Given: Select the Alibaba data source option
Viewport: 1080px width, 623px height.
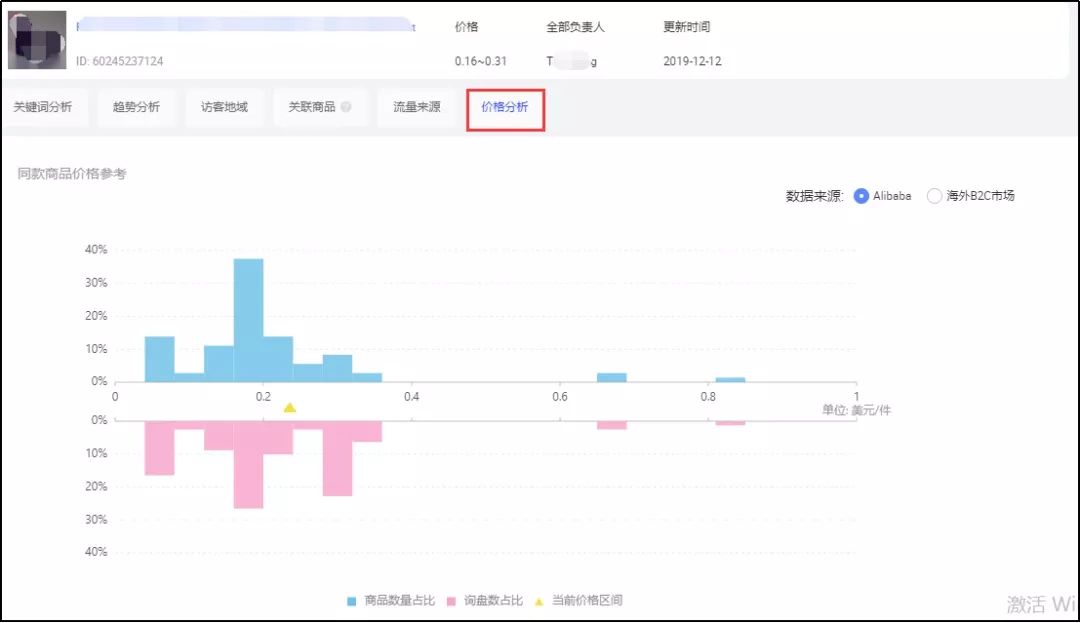Looking at the screenshot, I should click(x=860, y=196).
